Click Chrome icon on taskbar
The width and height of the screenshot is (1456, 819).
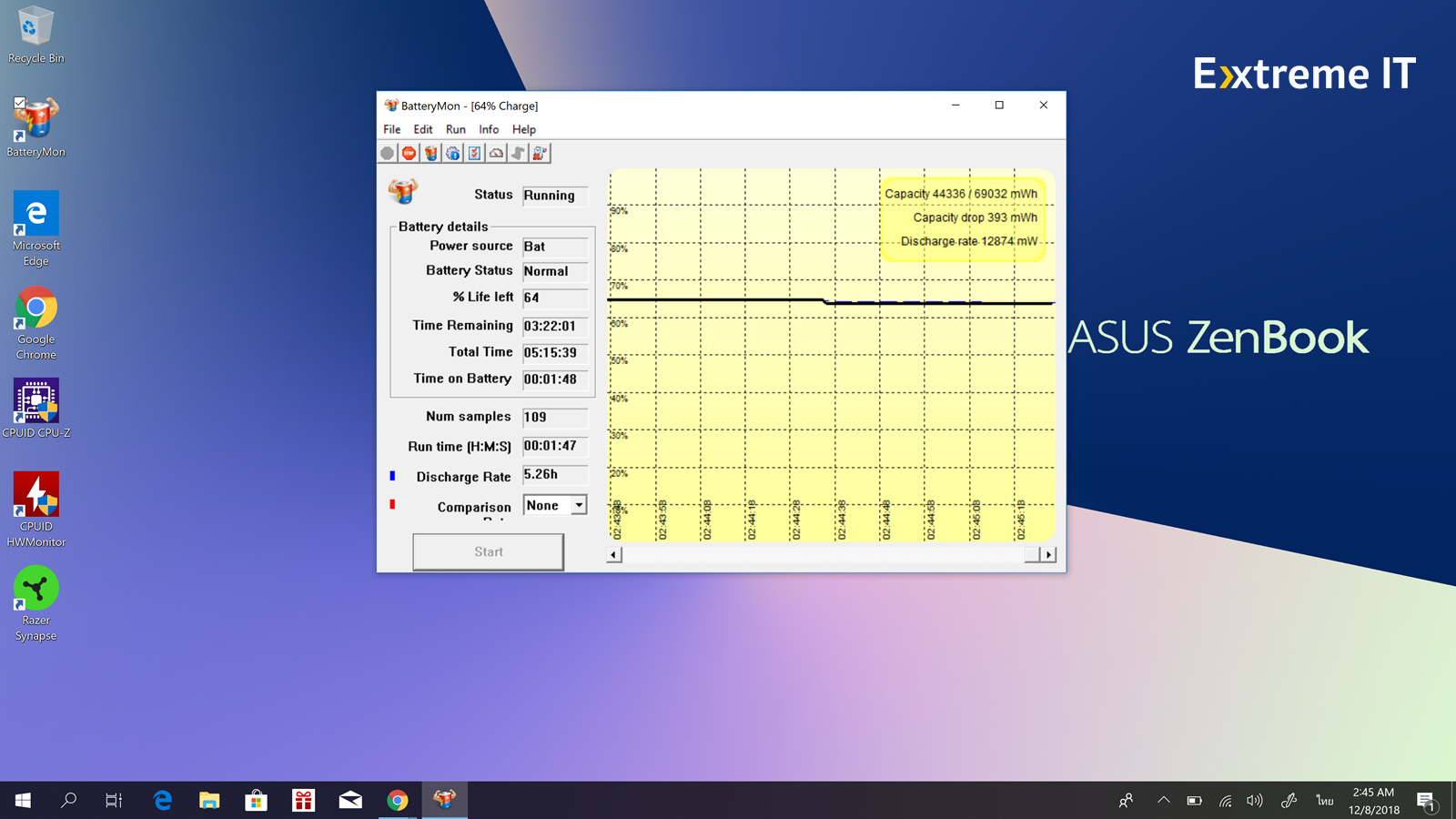pos(398,800)
